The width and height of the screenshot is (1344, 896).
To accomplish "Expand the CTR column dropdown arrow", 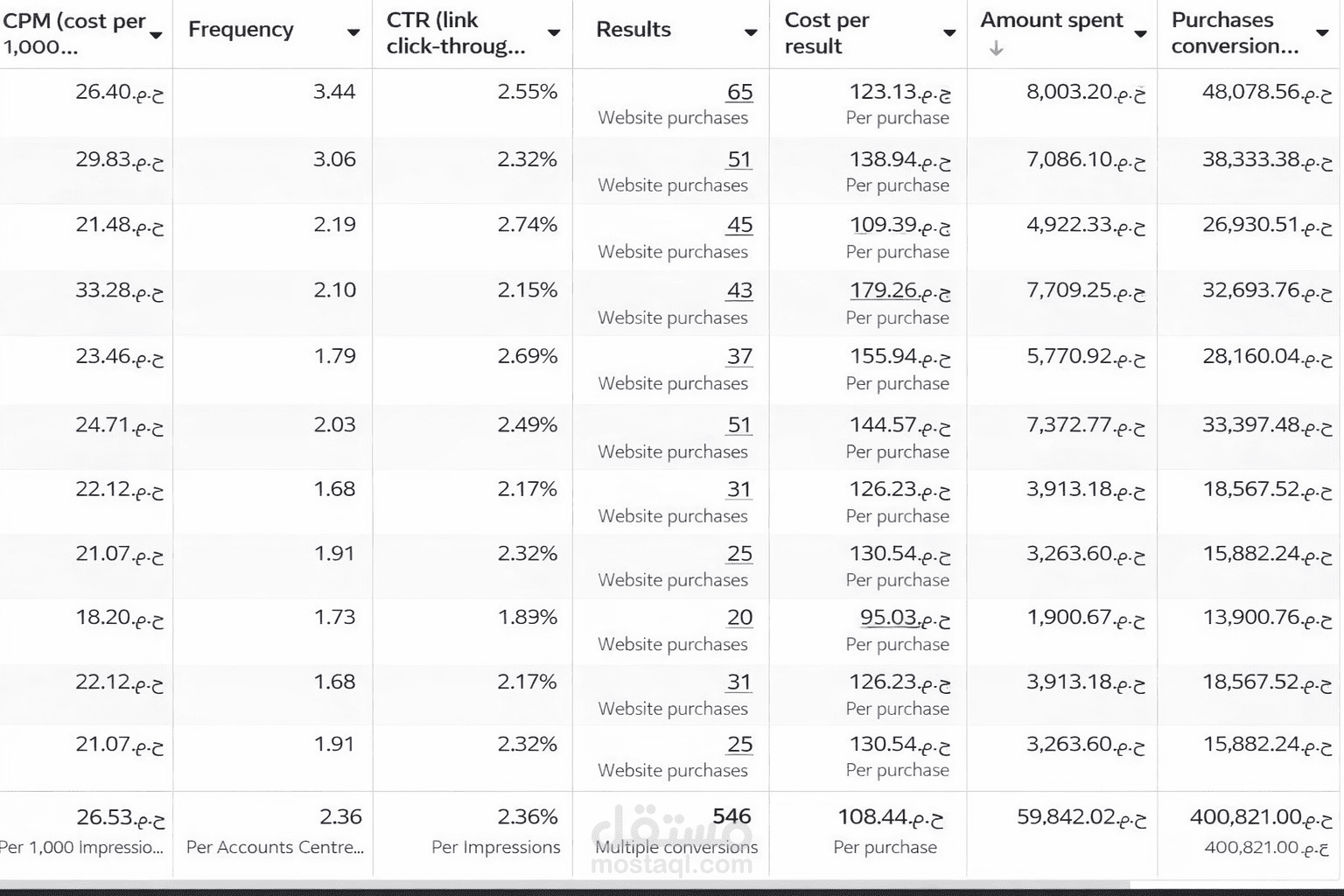I will pos(553,32).
